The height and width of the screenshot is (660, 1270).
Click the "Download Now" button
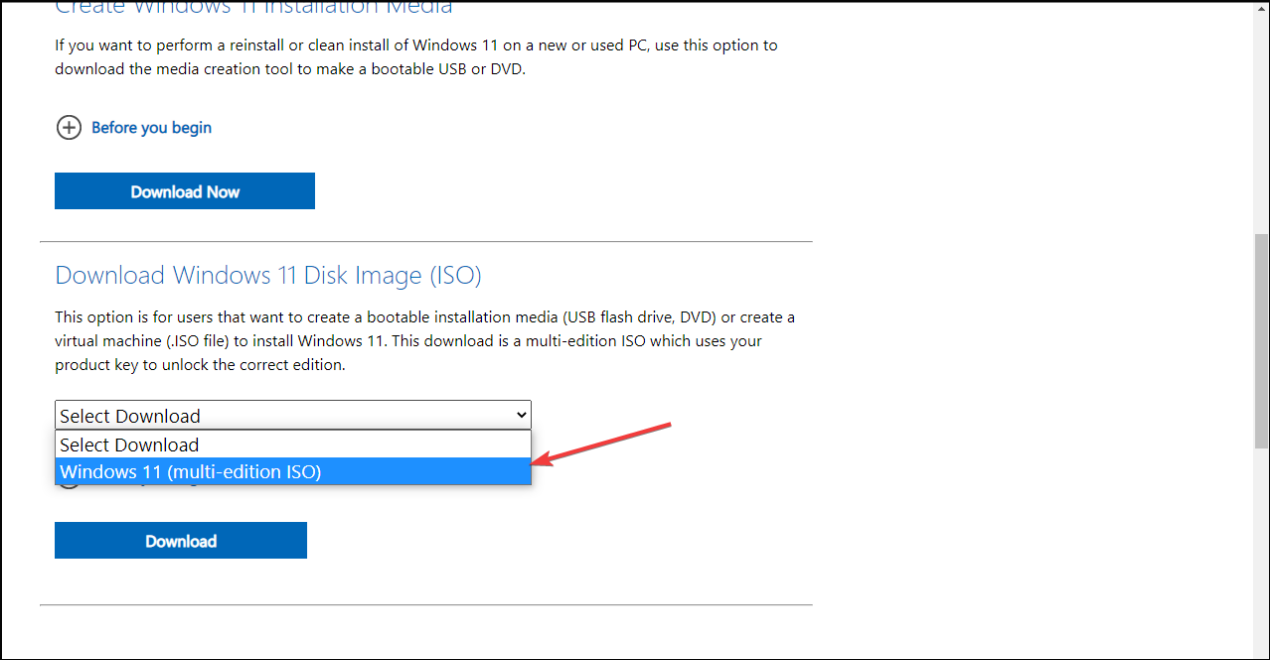pos(184,190)
